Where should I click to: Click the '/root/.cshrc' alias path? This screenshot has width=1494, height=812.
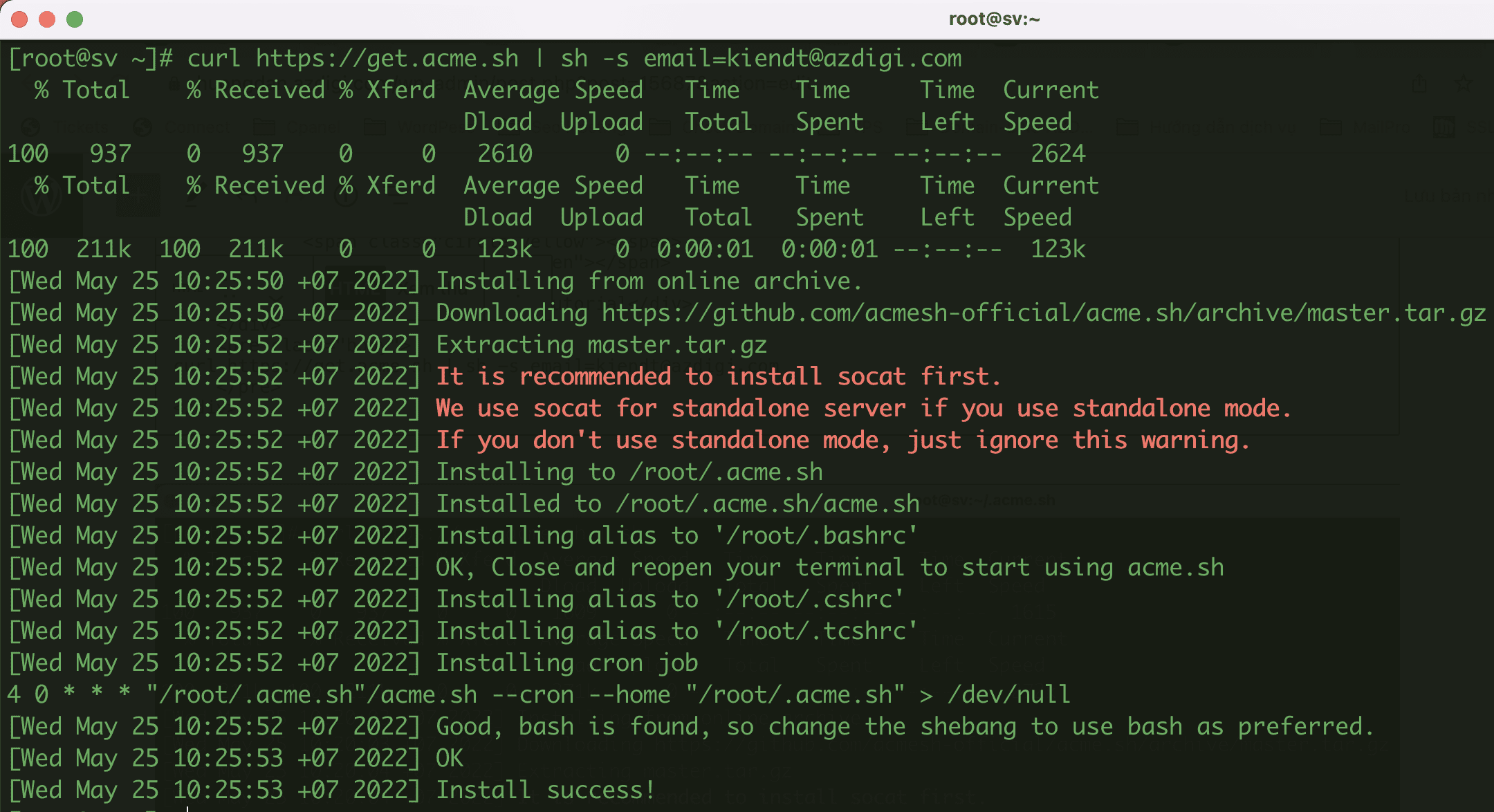click(x=809, y=600)
